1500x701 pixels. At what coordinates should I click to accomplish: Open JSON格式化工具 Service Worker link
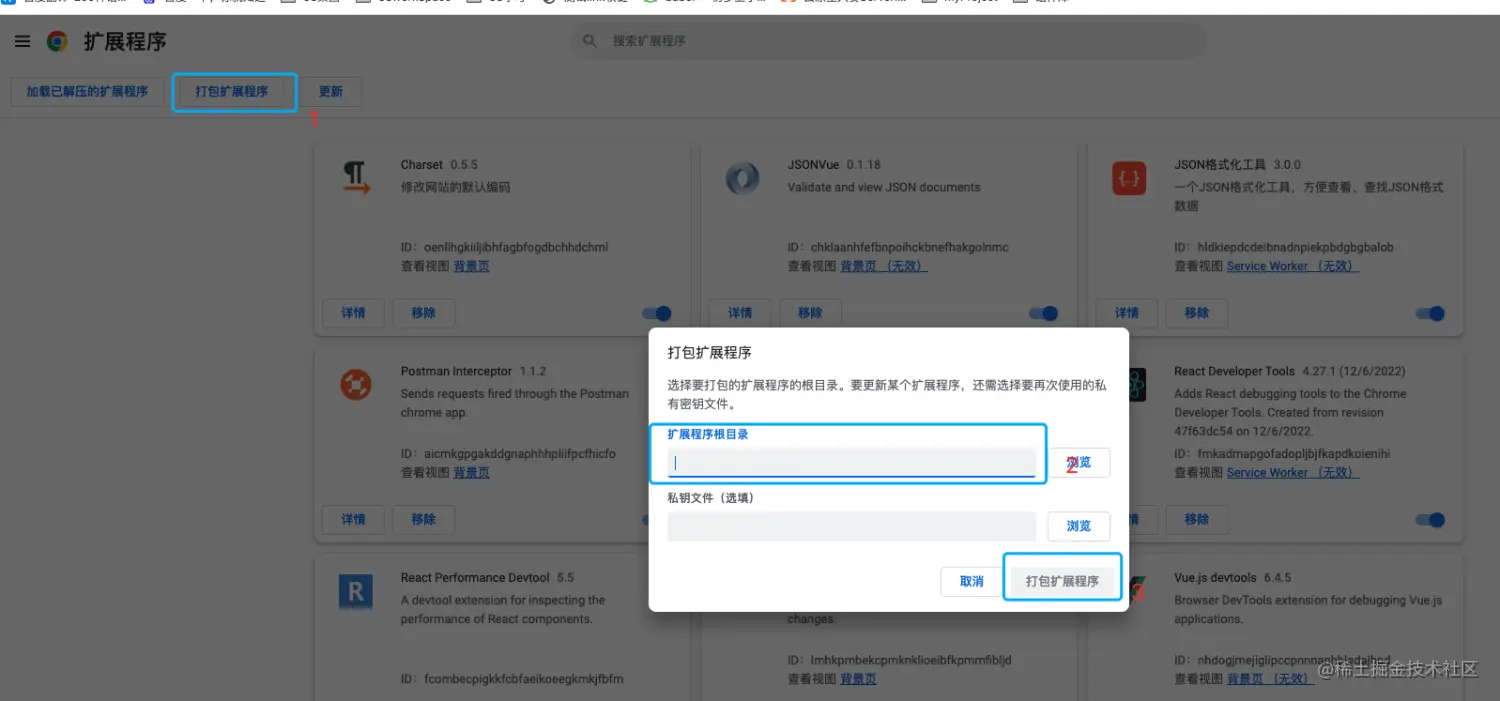1293,266
